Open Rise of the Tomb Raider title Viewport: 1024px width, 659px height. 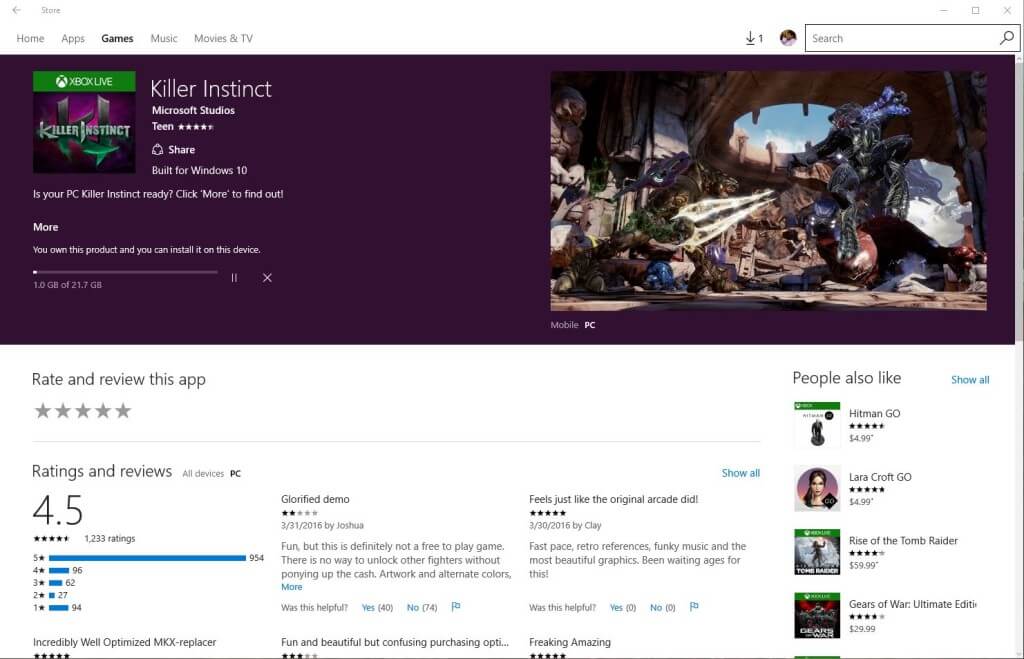903,540
